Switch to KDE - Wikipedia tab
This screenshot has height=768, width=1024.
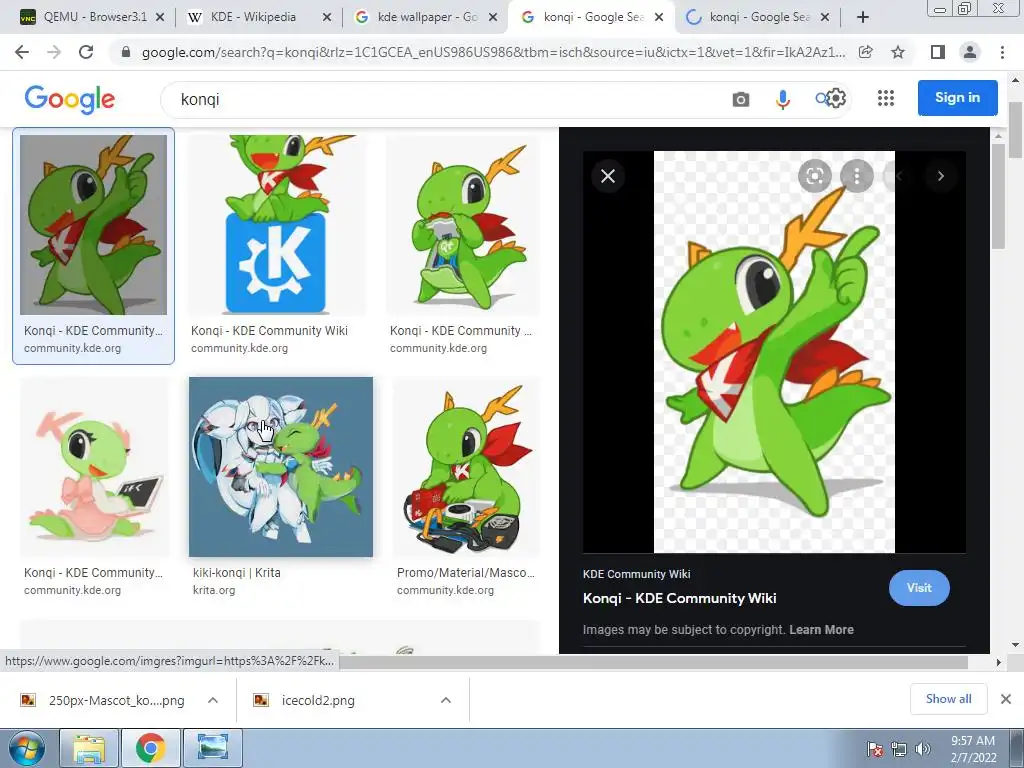coord(251,17)
